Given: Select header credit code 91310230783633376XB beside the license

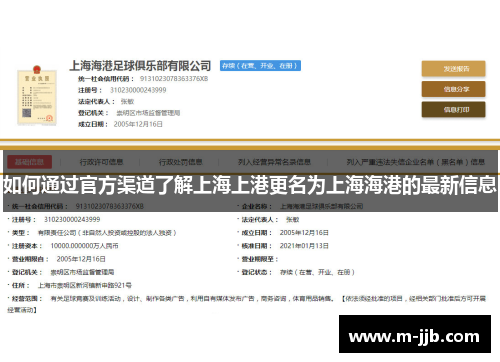Looking at the screenshot, I should click(174, 79).
